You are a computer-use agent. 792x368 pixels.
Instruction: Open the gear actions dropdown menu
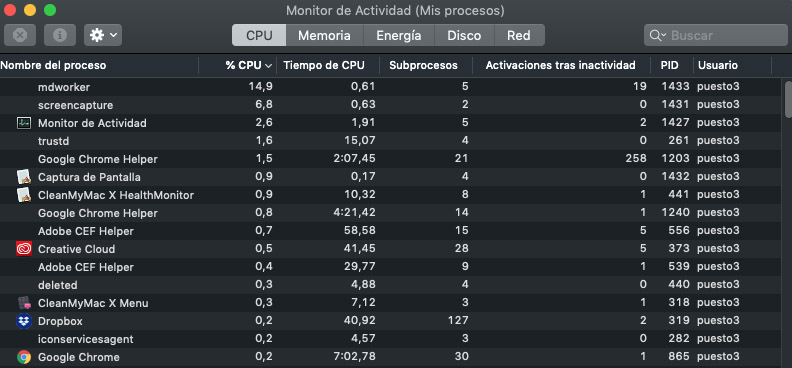[103, 35]
